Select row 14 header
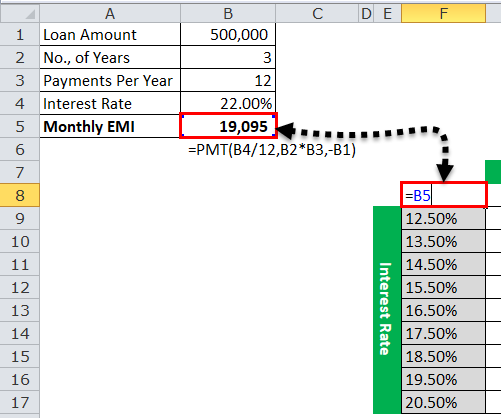 (x=20, y=333)
